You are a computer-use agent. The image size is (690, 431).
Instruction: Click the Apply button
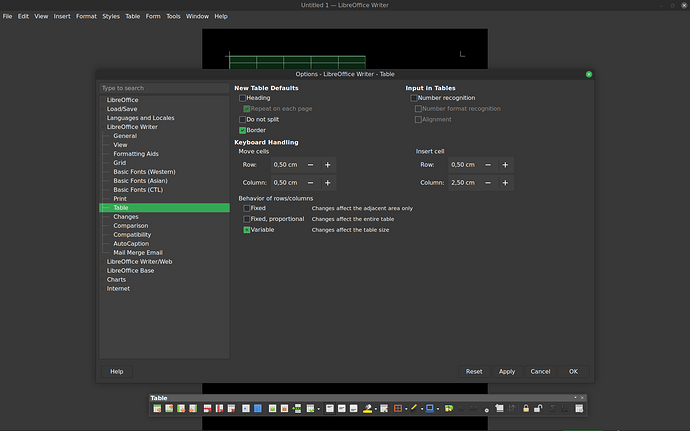tap(507, 372)
